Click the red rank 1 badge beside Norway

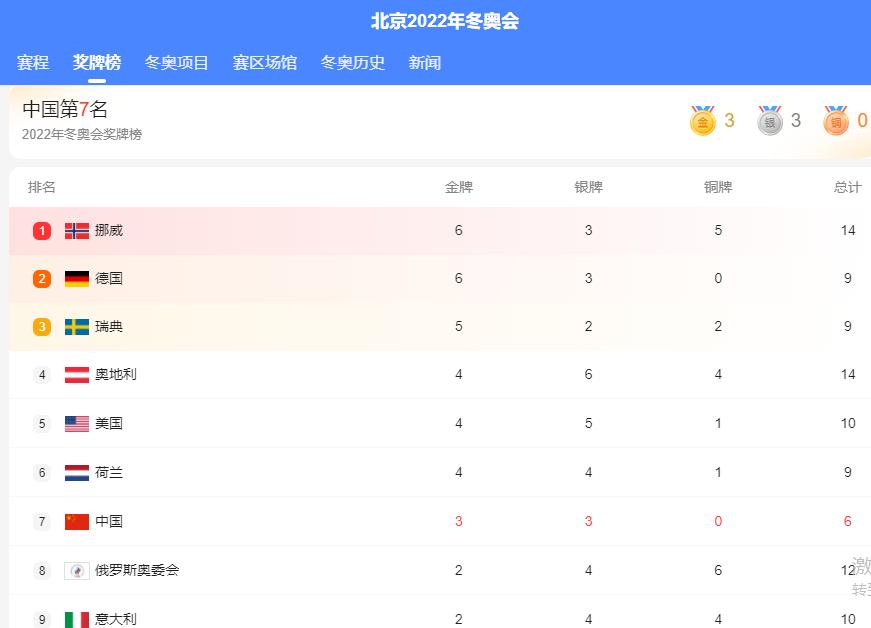[x=41, y=229]
